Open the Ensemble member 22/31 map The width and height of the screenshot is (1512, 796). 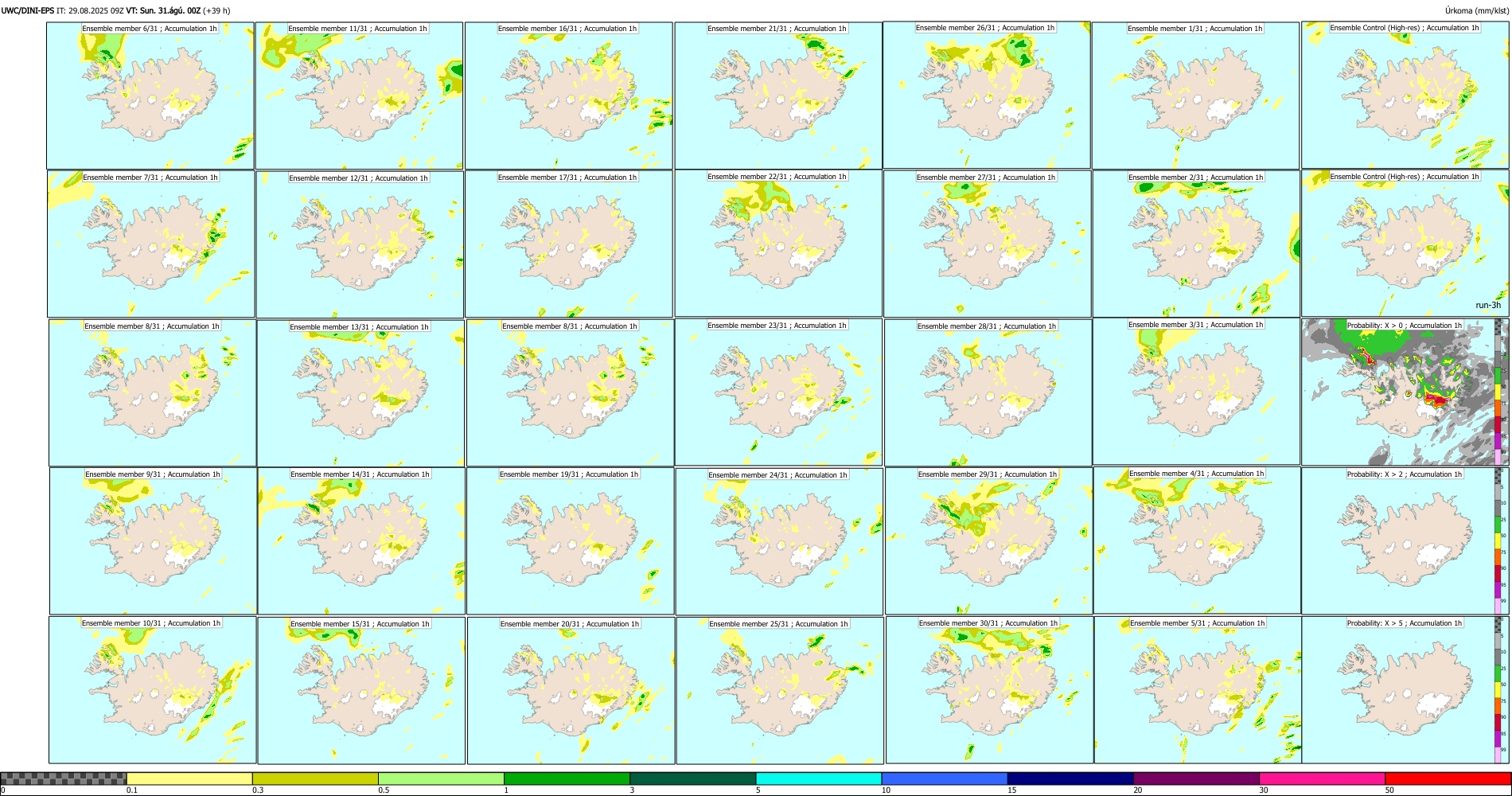pos(778,244)
